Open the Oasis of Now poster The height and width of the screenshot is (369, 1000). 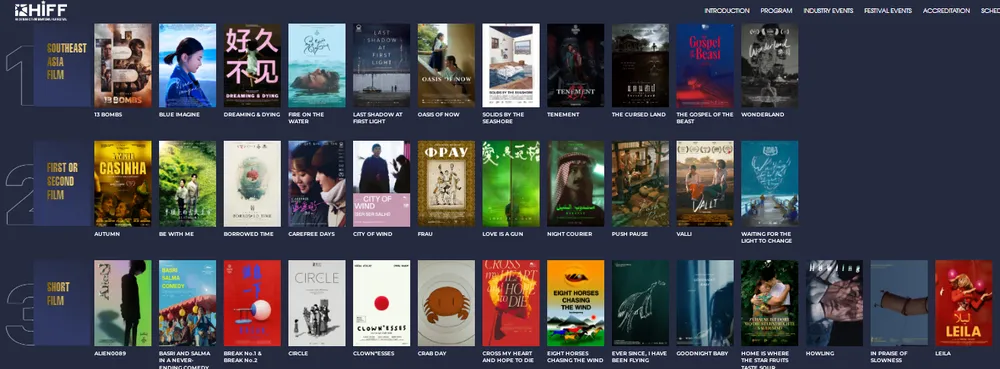pyautogui.click(x=446, y=65)
